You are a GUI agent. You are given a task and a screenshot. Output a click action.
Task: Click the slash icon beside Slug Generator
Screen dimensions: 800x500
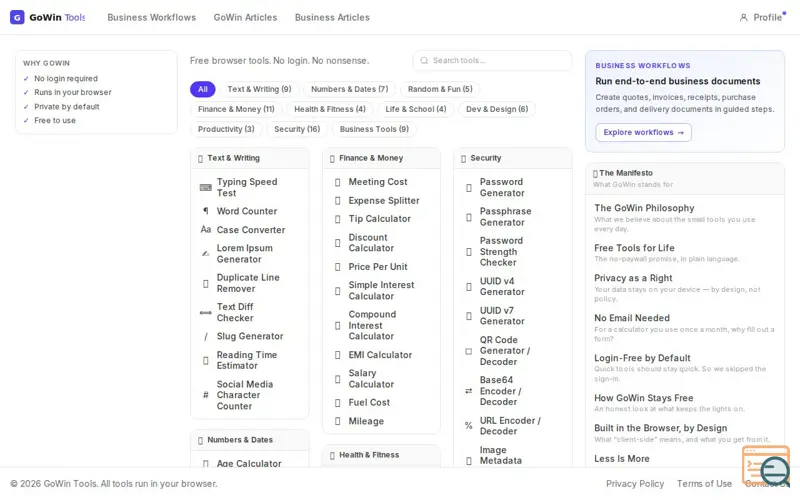coord(206,337)
